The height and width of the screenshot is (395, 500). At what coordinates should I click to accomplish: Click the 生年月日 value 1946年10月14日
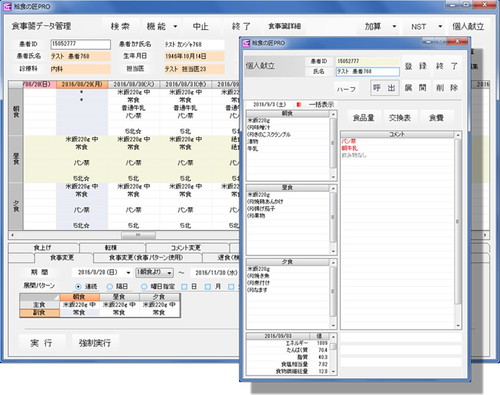point(194,56)
